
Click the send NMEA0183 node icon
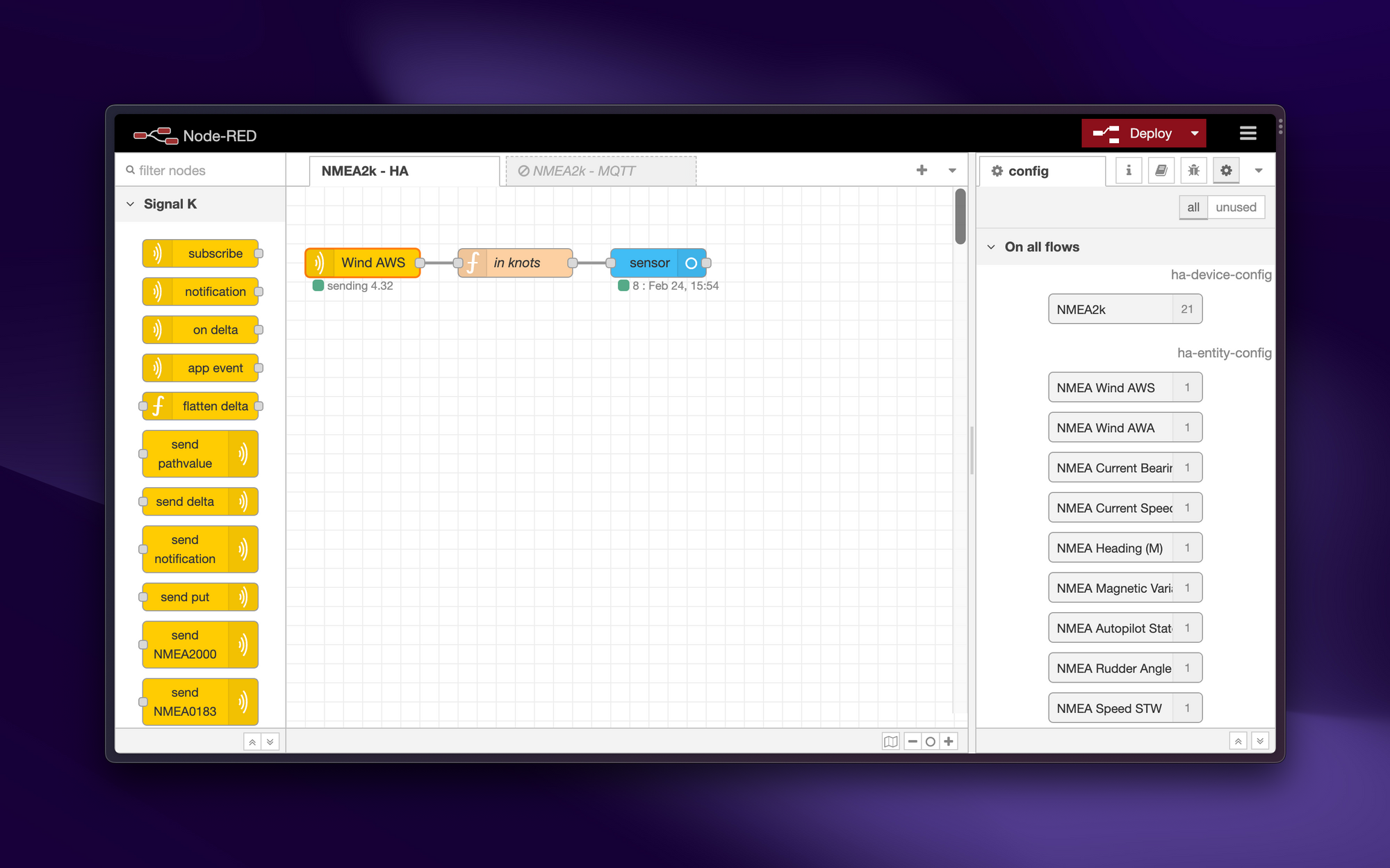[245, 700]
